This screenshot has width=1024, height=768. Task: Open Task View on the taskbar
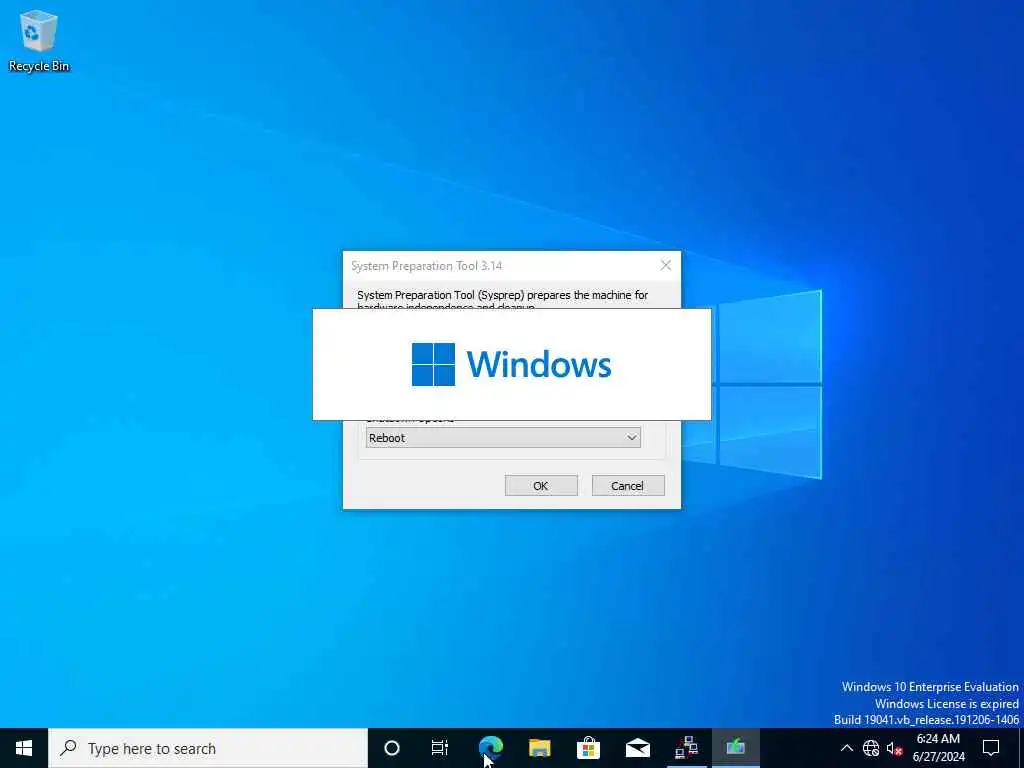(x=440, y=748)
